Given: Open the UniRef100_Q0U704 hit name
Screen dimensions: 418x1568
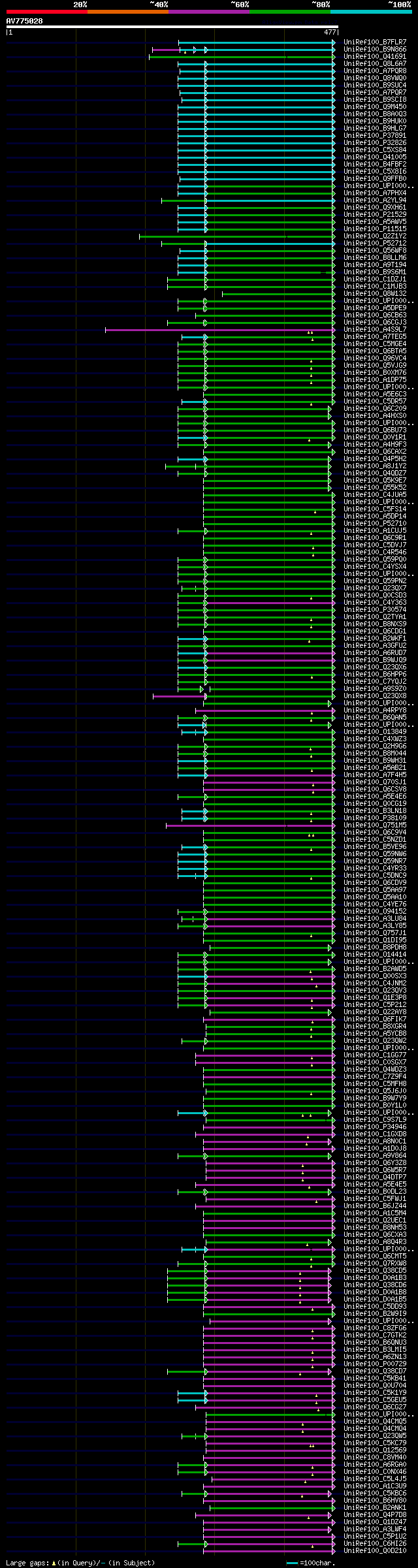Looking at the screenshot, I should pyautogui.click(x=375, y=1385).
